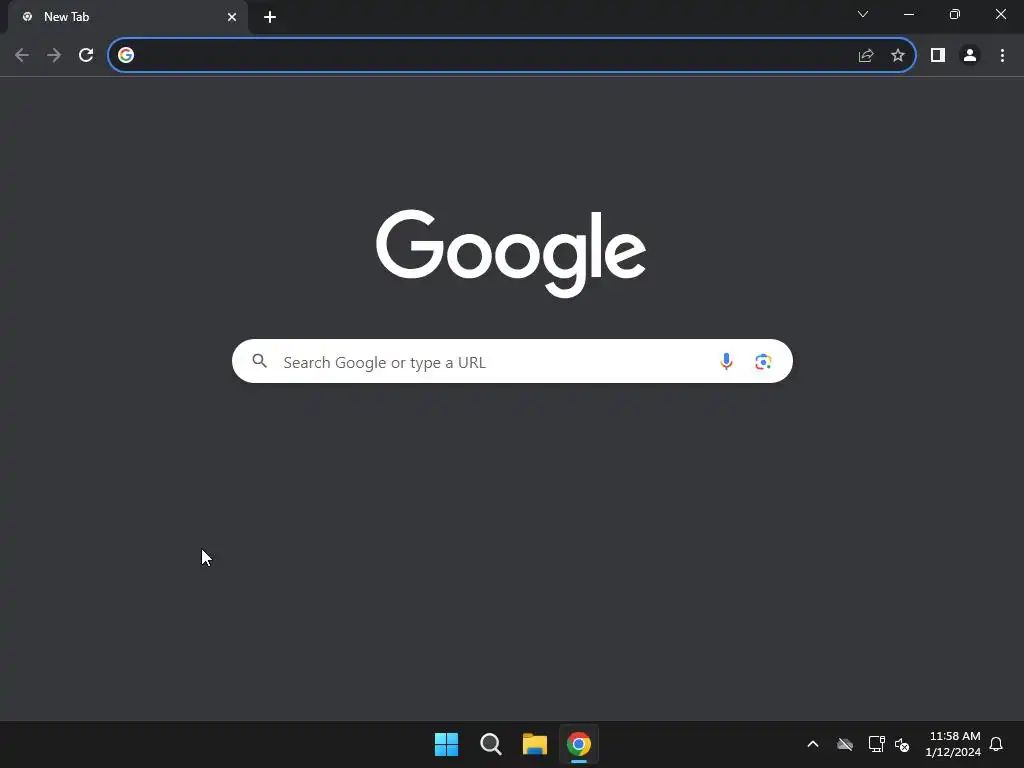Minimize the Chrome window
This screenshot has height=768, width=1024.
[909, 14]
